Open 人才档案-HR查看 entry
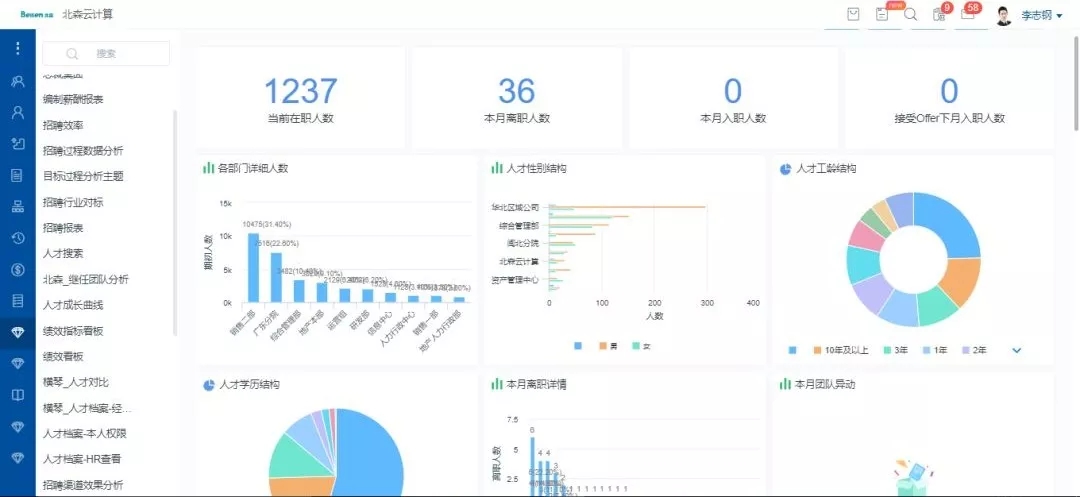 tap(82, 459)
